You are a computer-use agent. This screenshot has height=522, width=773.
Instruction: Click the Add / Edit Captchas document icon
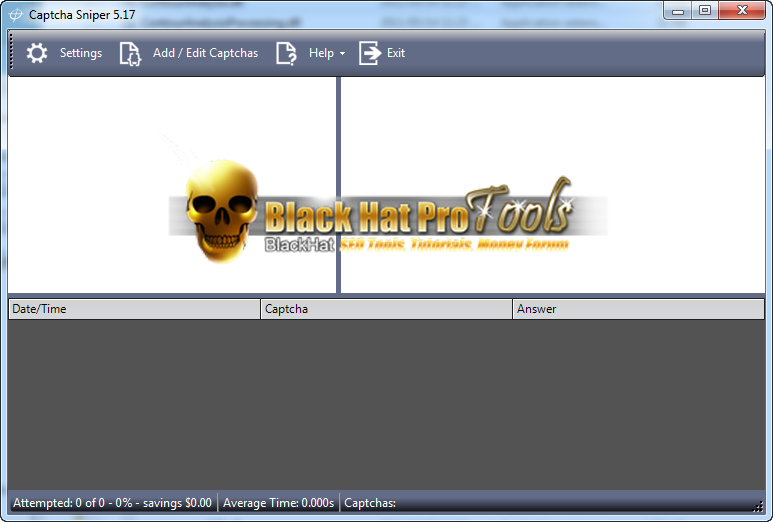click(130, 53)
